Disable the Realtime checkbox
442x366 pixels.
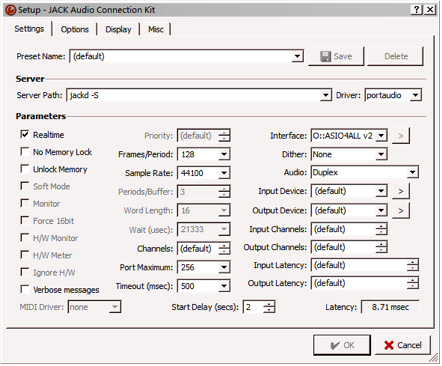click(25, 134)
